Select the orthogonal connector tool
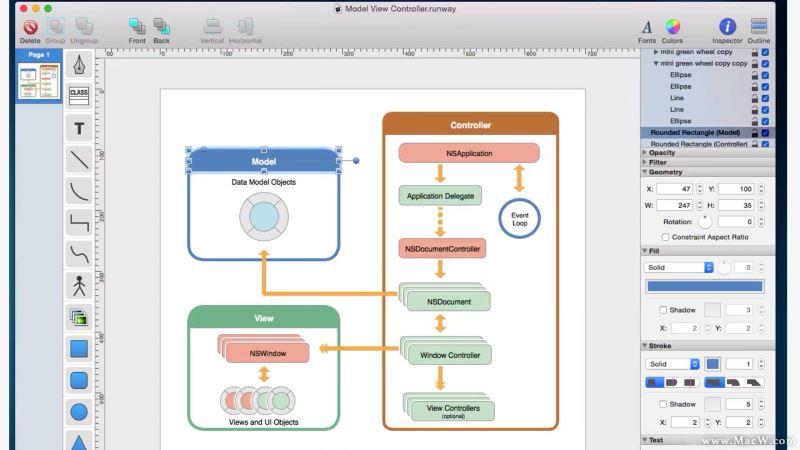The width and height of the screenshot is (800, 450). click(x=79, y=223)
